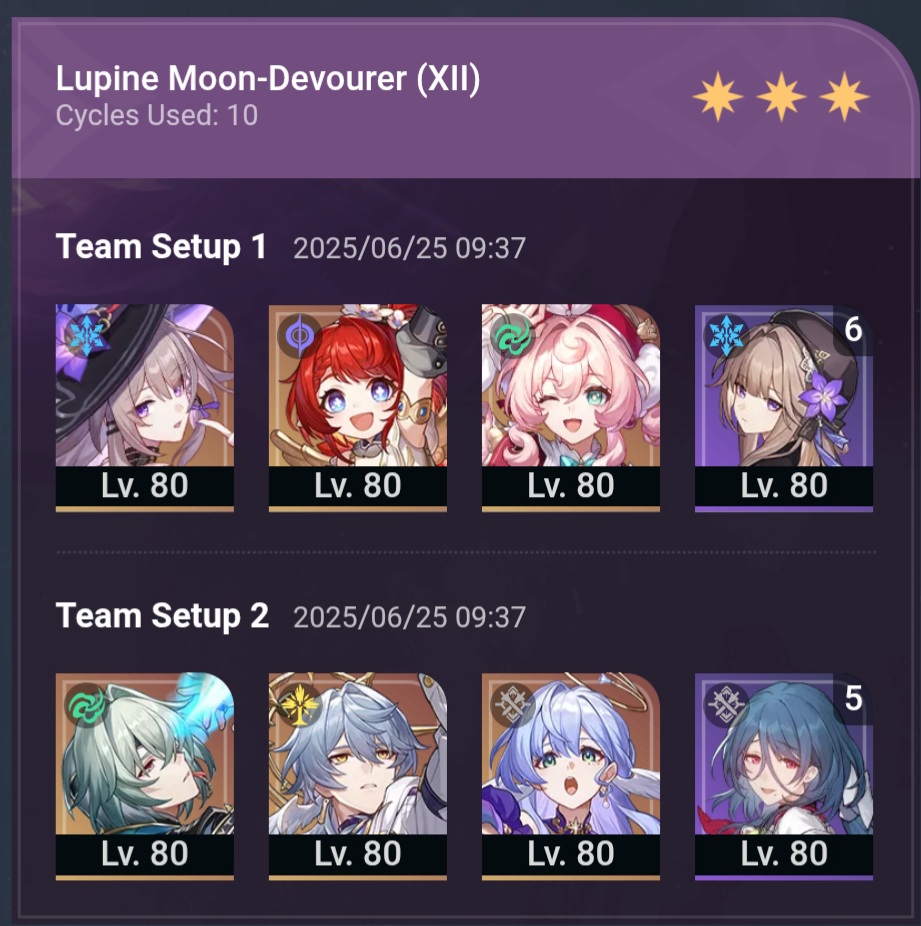Open the red-haired character portrait

[x=358, y=407]
